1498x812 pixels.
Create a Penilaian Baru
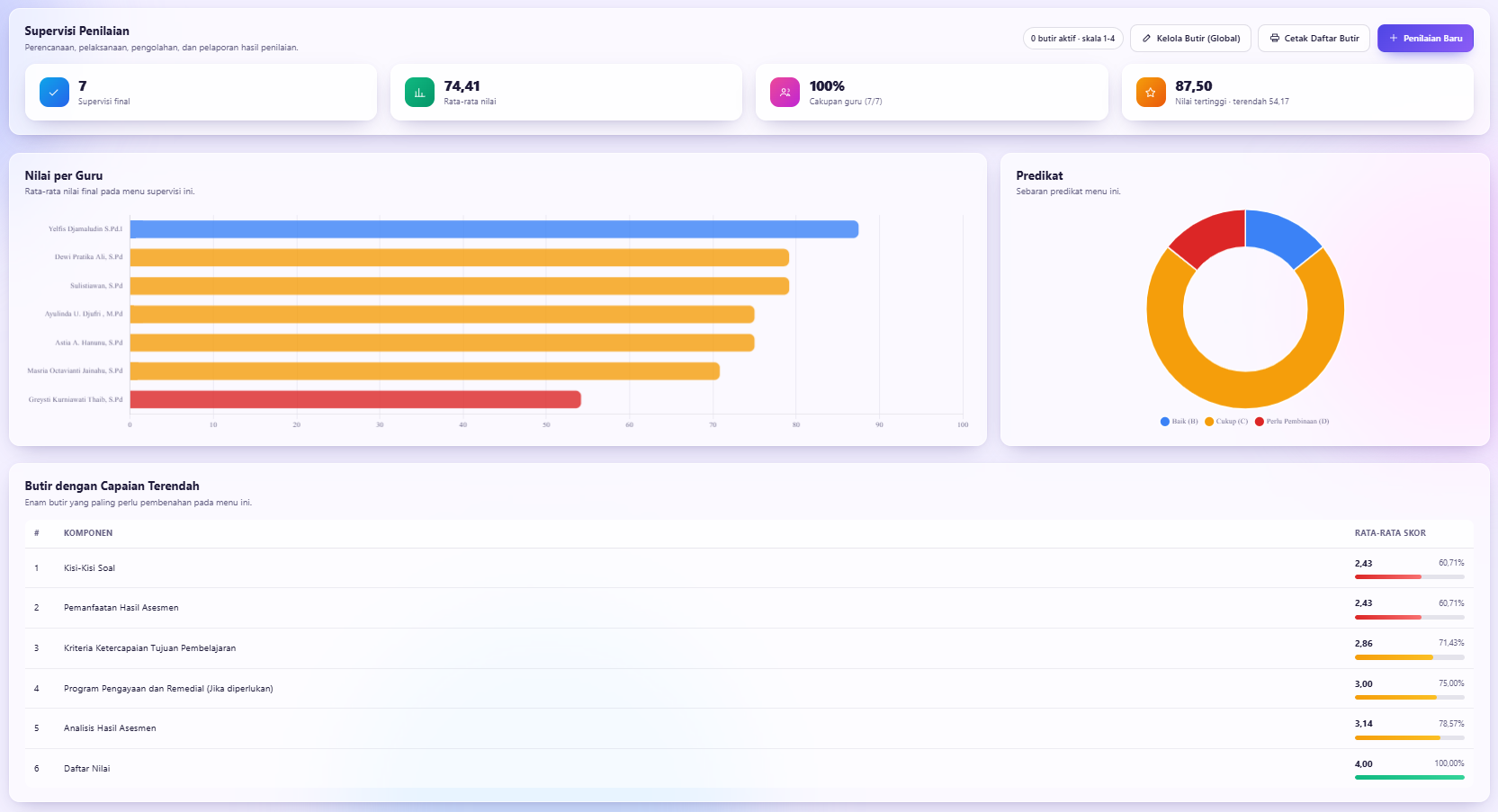tap(1425, 39)
